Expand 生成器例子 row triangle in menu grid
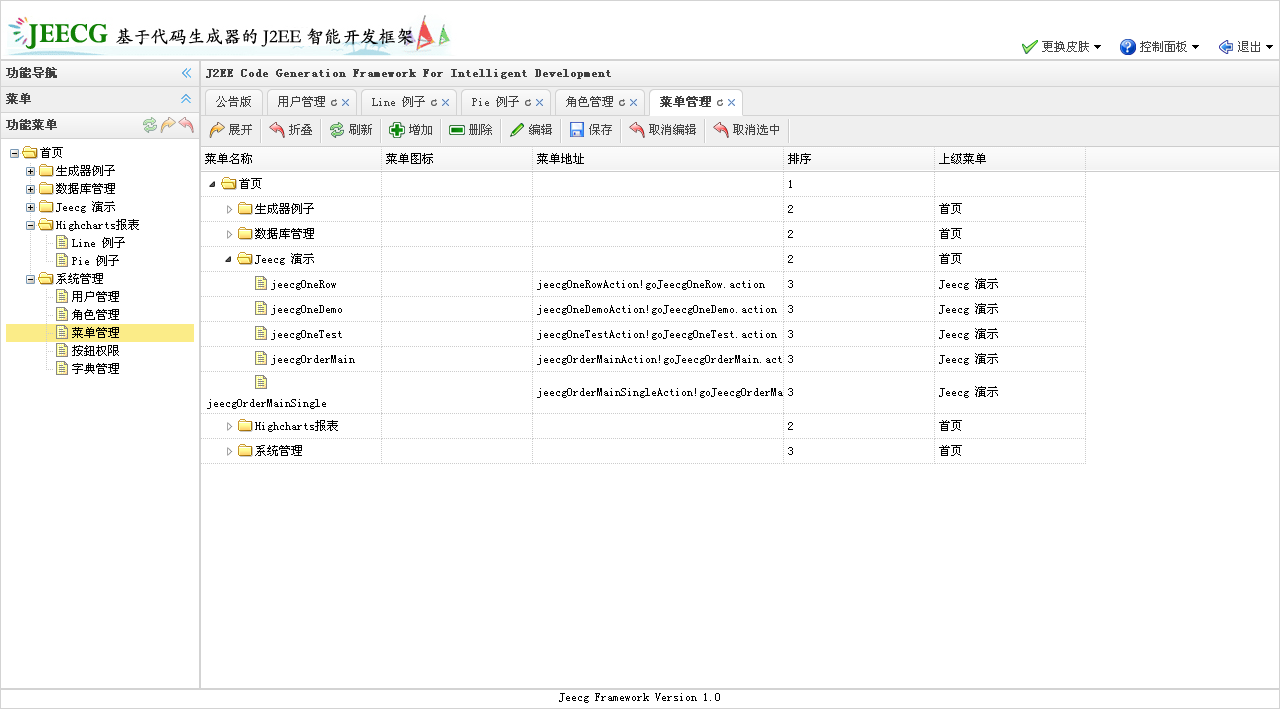 229,209
